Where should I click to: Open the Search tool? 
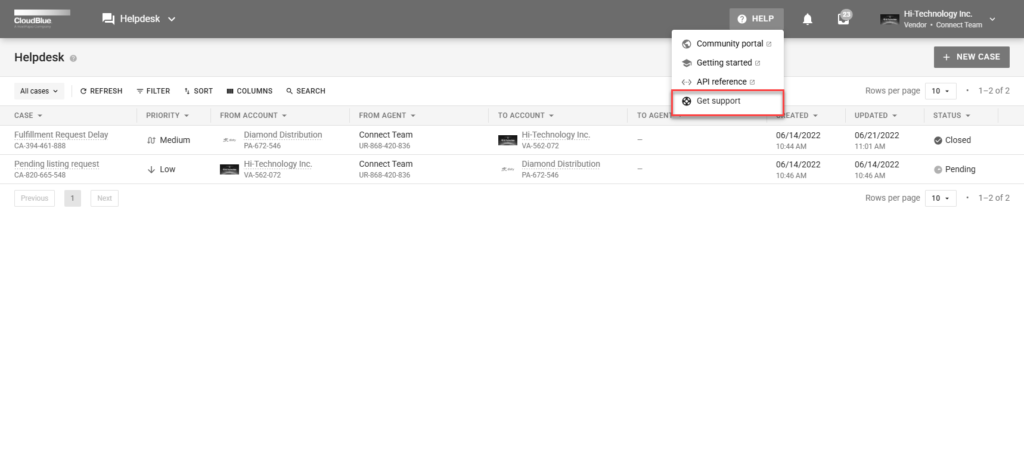[305, 91]
